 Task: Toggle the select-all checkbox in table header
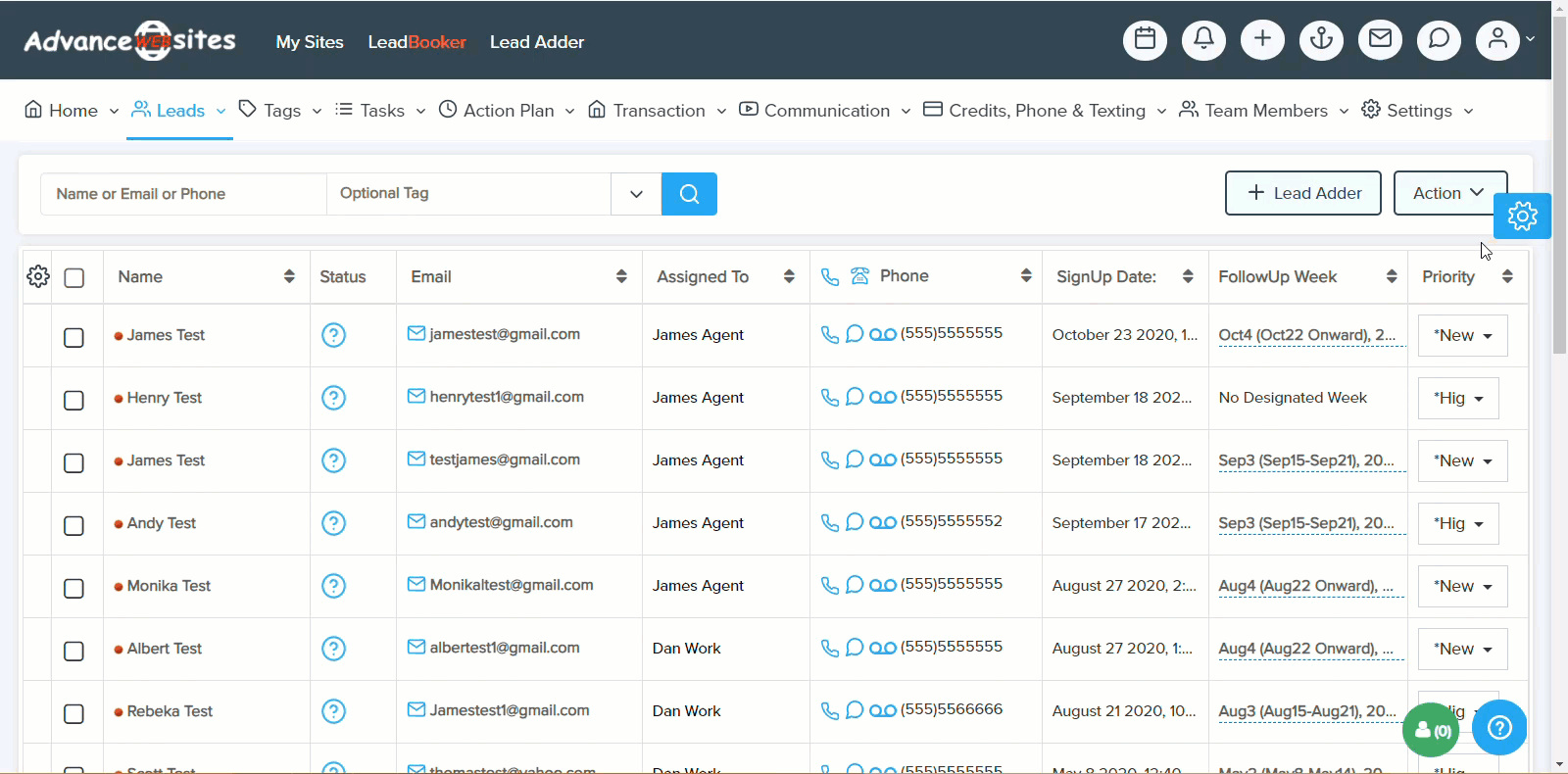point(73,278)
